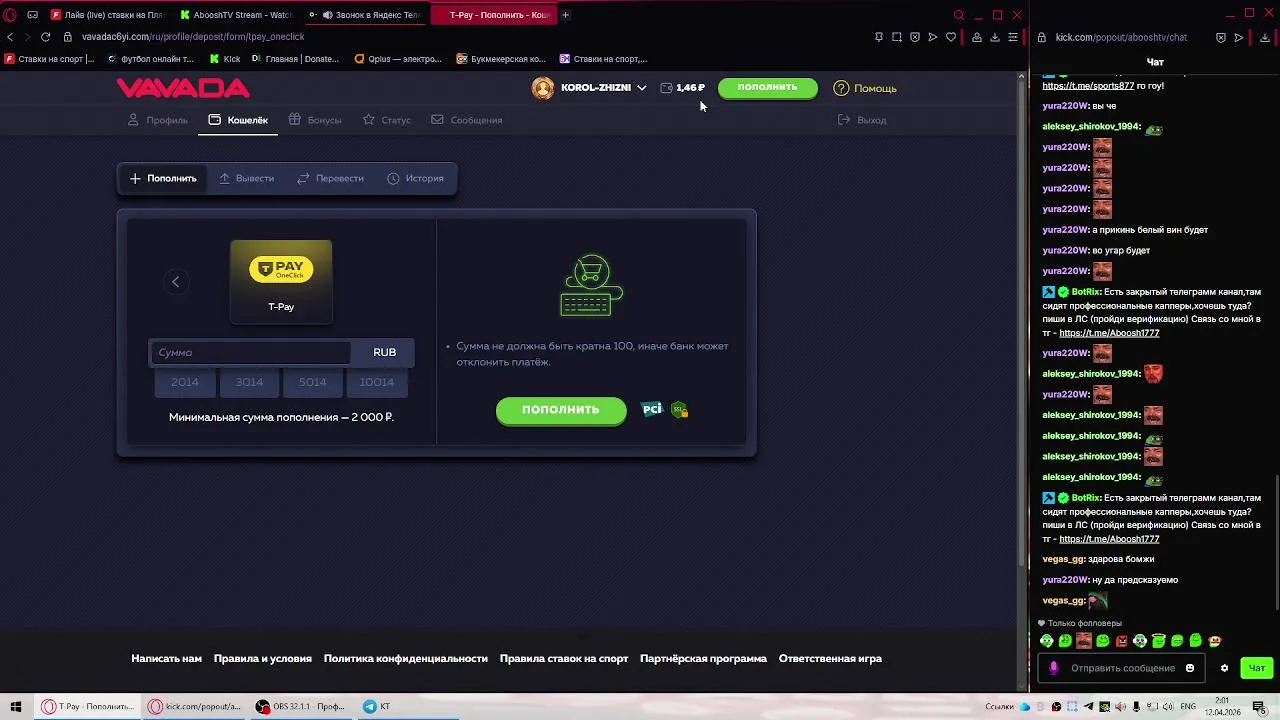This screenshot has width=1280, height=720.
Task: Open t.me/sports877 link in chat
Action: 1088,86
